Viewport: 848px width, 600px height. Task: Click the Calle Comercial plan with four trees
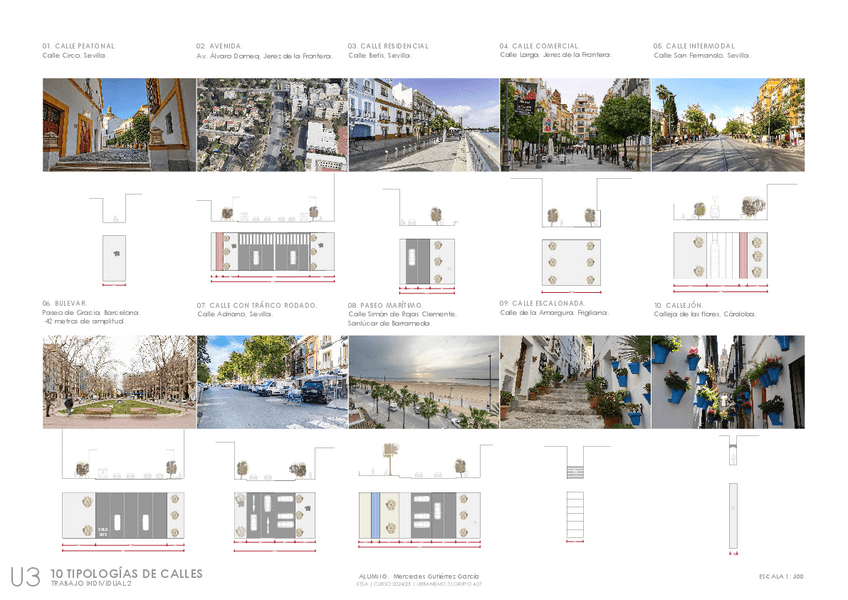[571, 262]
